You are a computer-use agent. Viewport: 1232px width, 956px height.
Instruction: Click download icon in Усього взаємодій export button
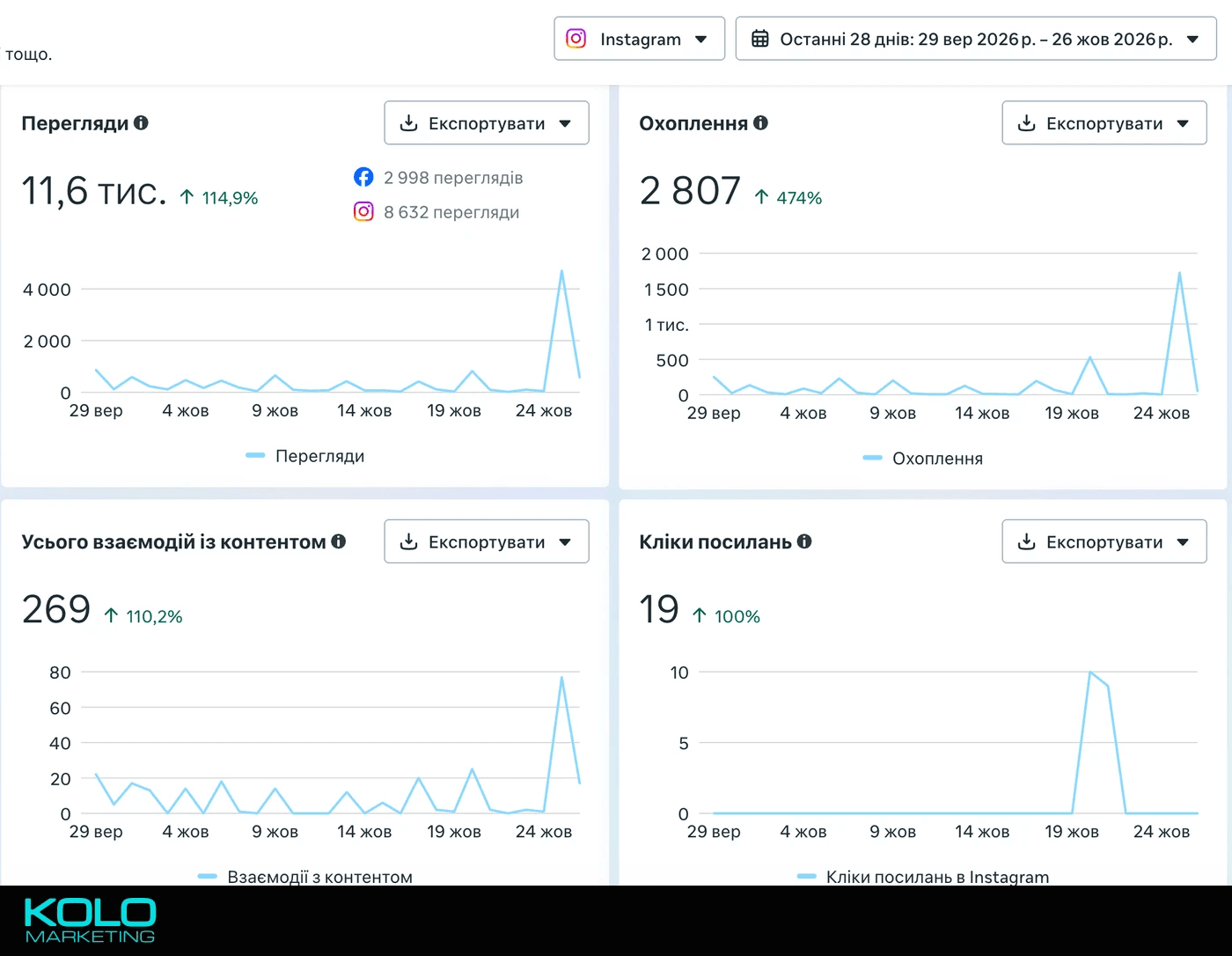(408, 541)
